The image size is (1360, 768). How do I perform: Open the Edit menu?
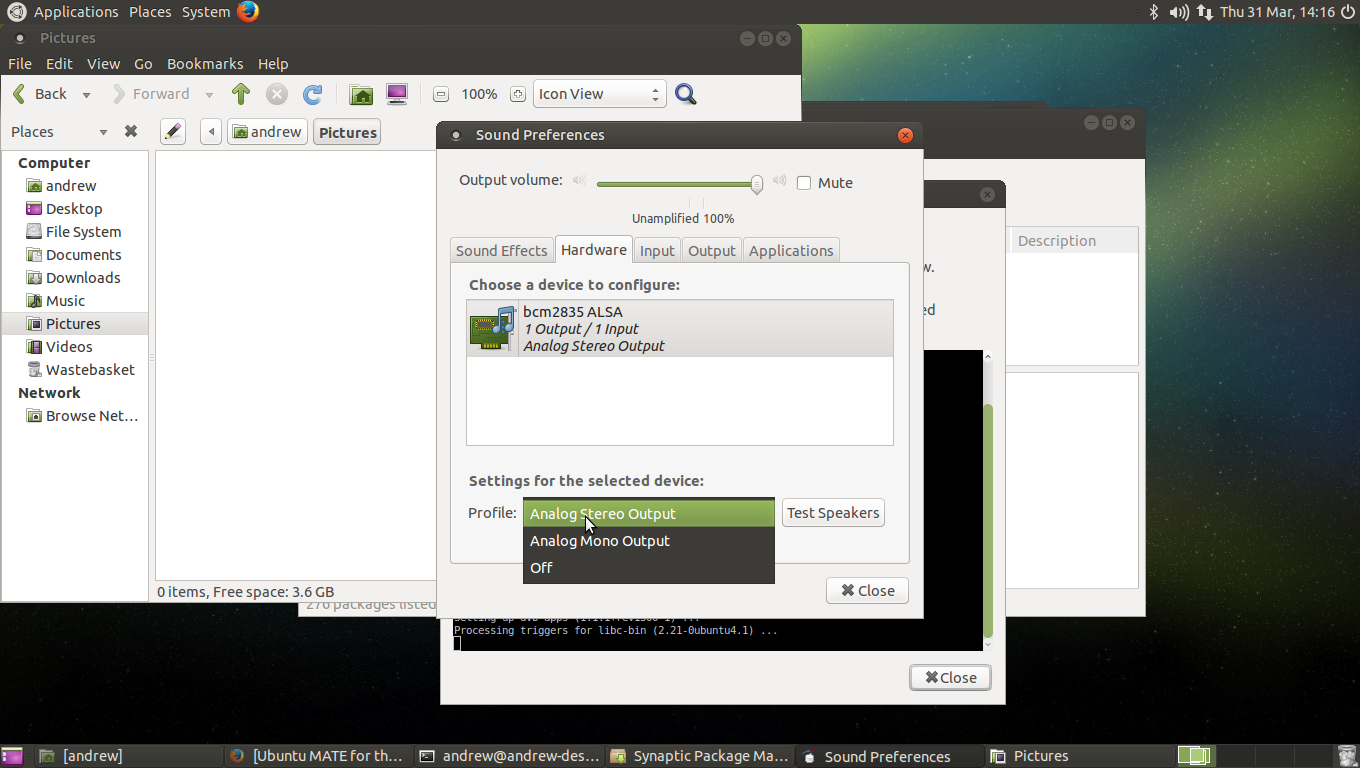[x=59, y=64]
